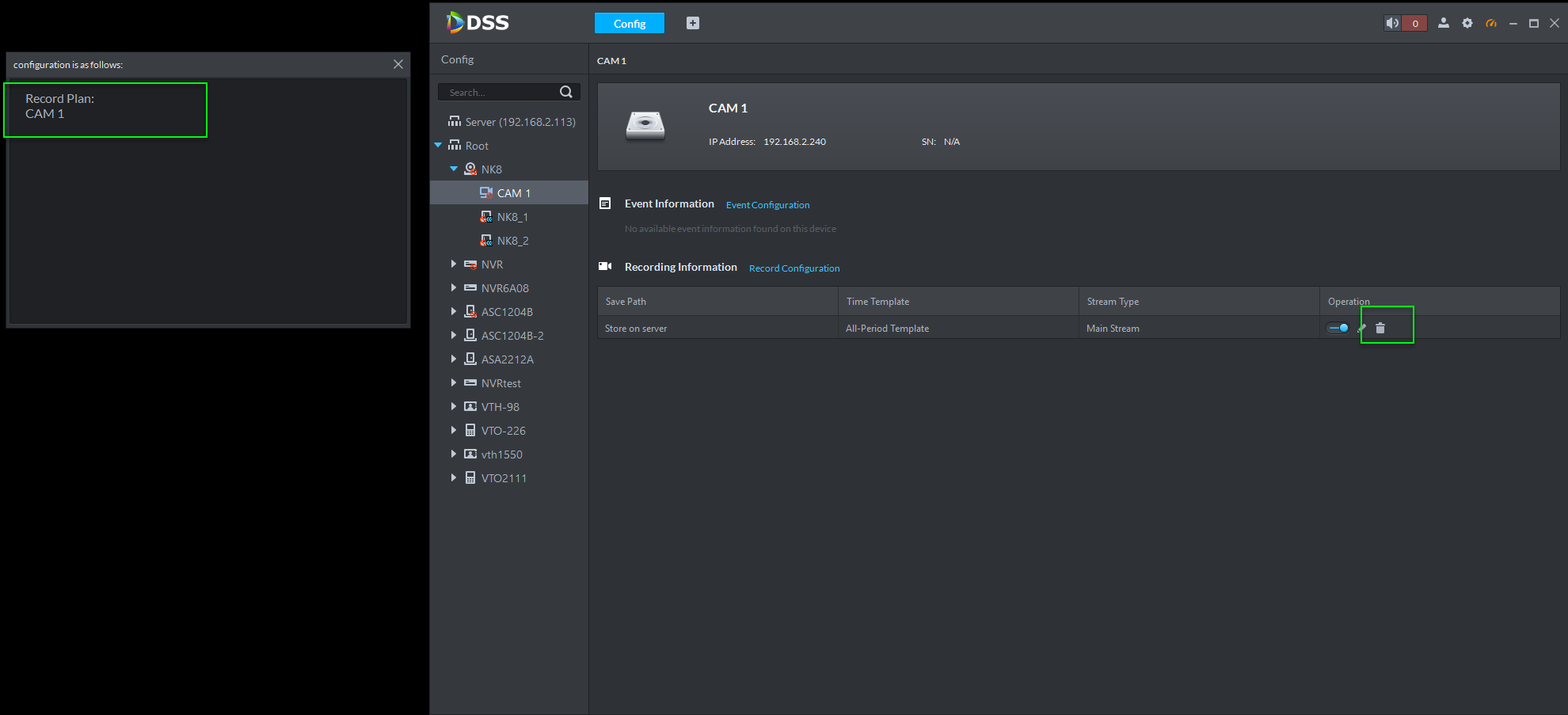This screenshot has height=715, width=1568.
Task: Open the settings gear in title bar
Action: pos(1467,23)
